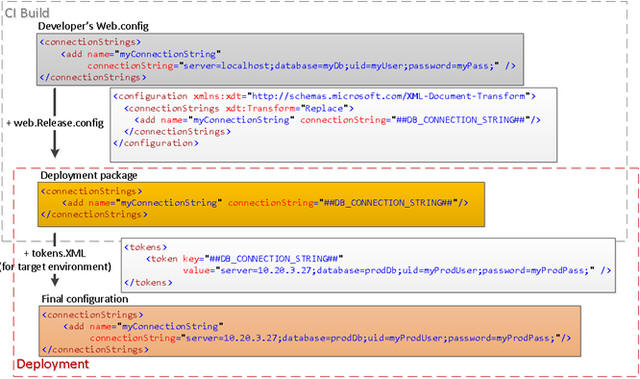This screenshot has width=640, height=379.
Task: Click the configuration xmlns:xdt schema line
Action: click(x=324, y=96)
